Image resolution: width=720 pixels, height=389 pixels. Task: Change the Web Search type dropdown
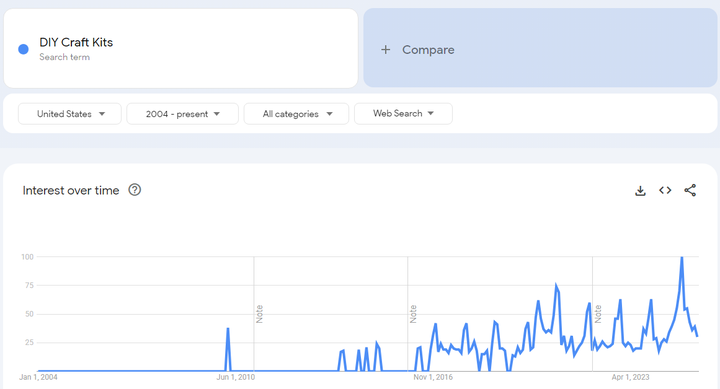(x=403, y=113)
